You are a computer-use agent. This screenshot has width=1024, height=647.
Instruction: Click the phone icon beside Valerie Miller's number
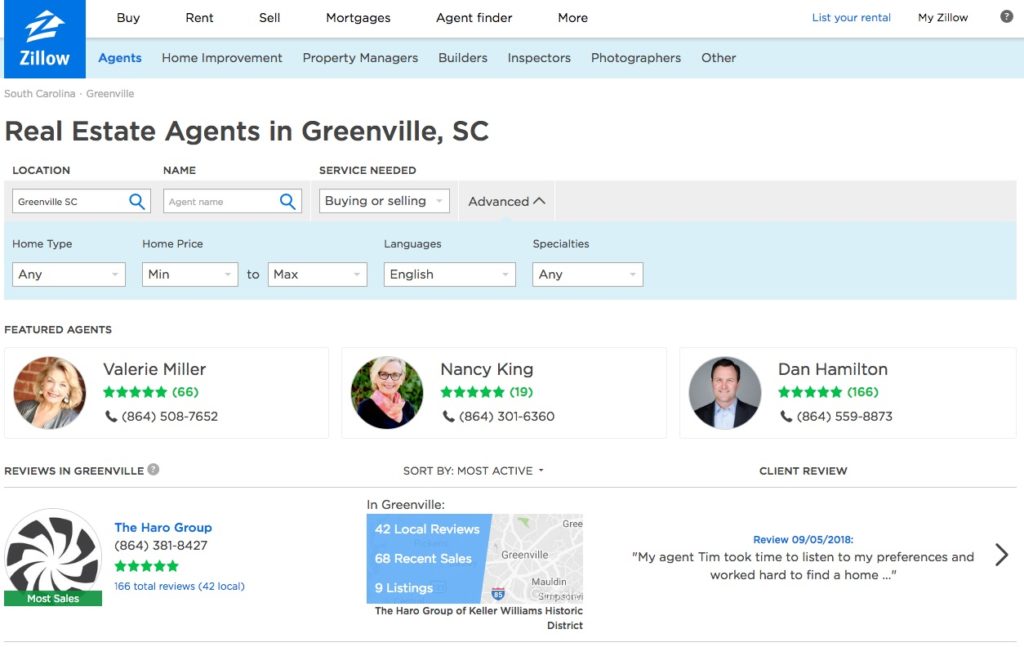pyautogui.click(x=111, y=416)
